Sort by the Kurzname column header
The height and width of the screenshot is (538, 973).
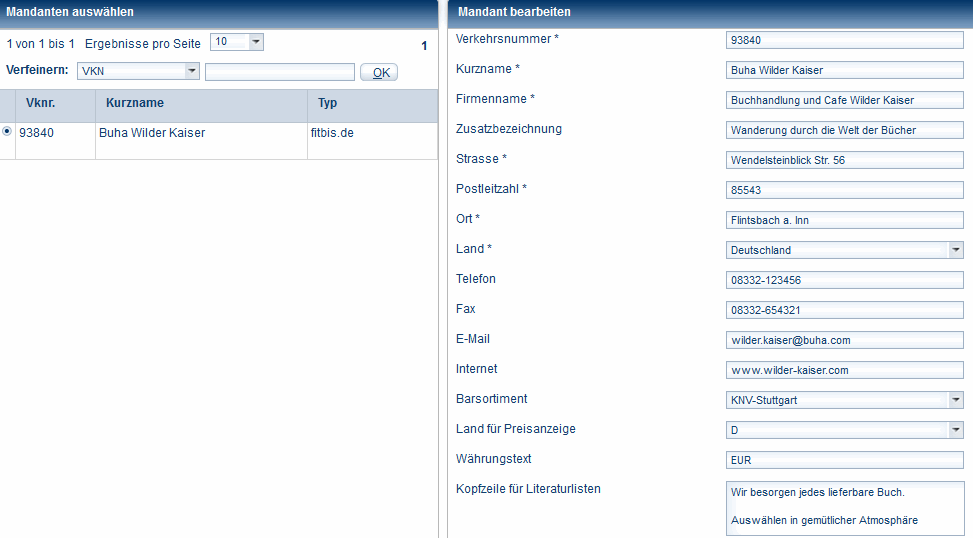pyautogui.click(x=135, y=103)
